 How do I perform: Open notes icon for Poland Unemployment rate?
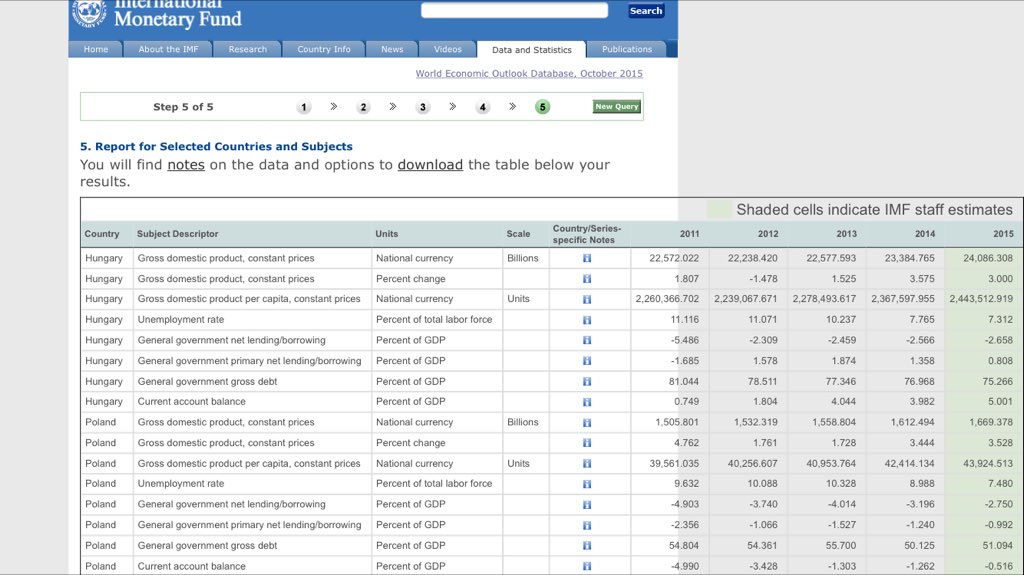pyautogui.click(x=587, y=484)
